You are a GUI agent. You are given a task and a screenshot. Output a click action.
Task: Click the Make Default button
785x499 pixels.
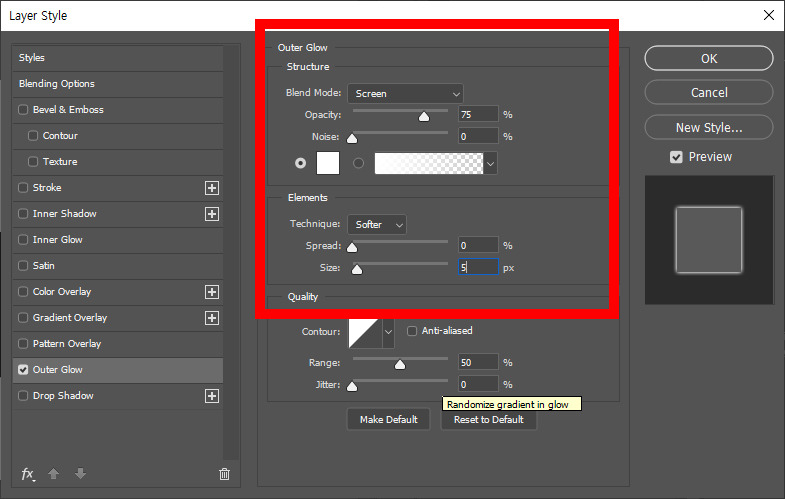[388, 419]
